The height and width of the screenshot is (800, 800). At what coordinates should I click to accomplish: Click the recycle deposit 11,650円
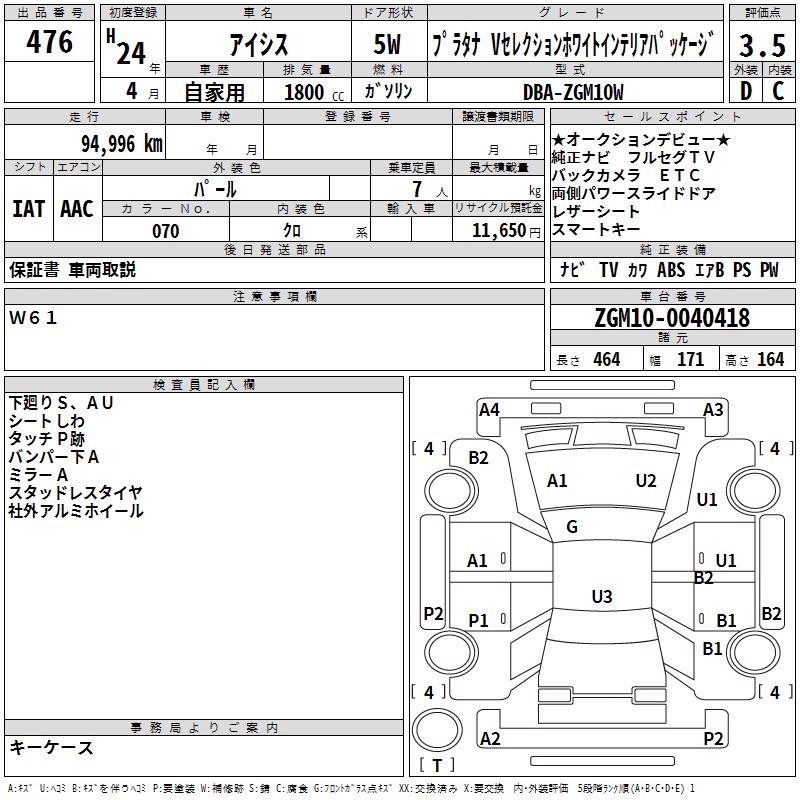pyautogui.click(x=506, y=231)
